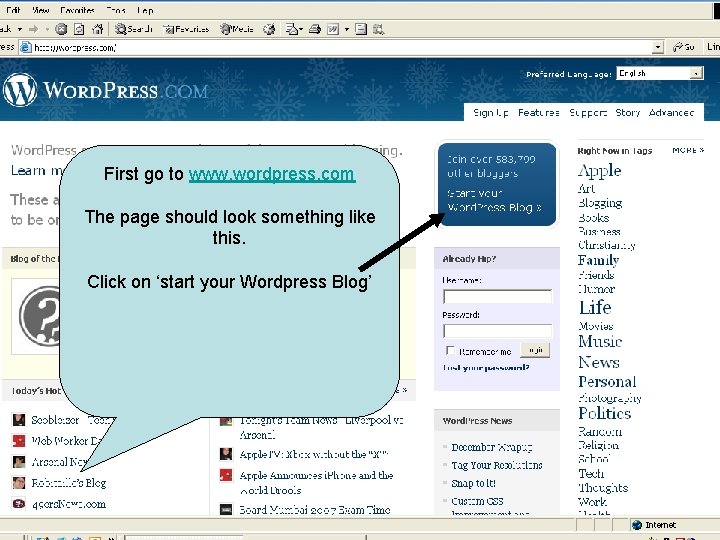Open the Search toolbar button

133,29
